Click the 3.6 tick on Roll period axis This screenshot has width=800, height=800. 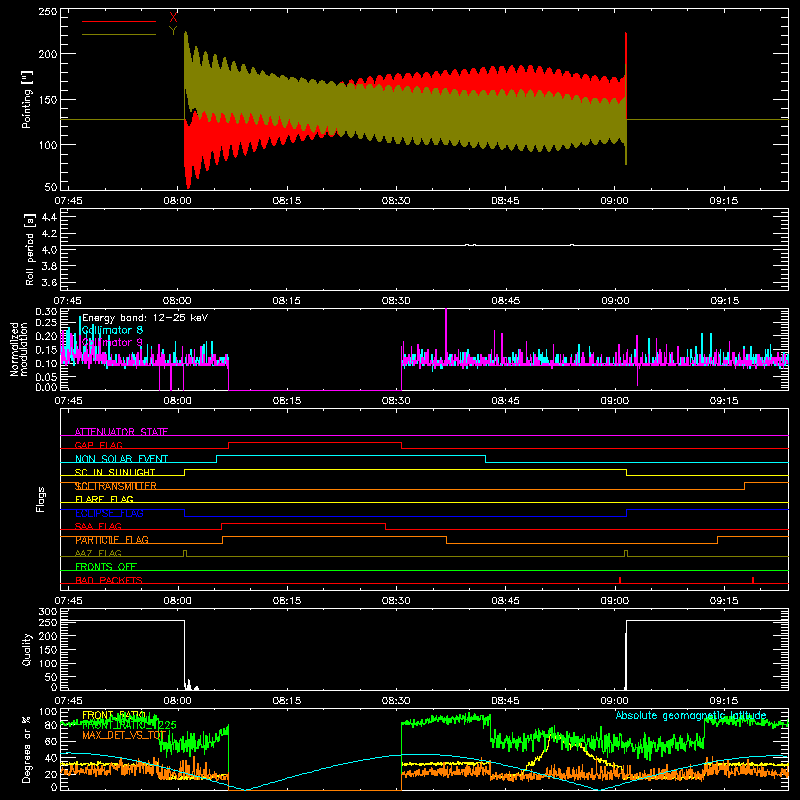[x=49, y=282]
